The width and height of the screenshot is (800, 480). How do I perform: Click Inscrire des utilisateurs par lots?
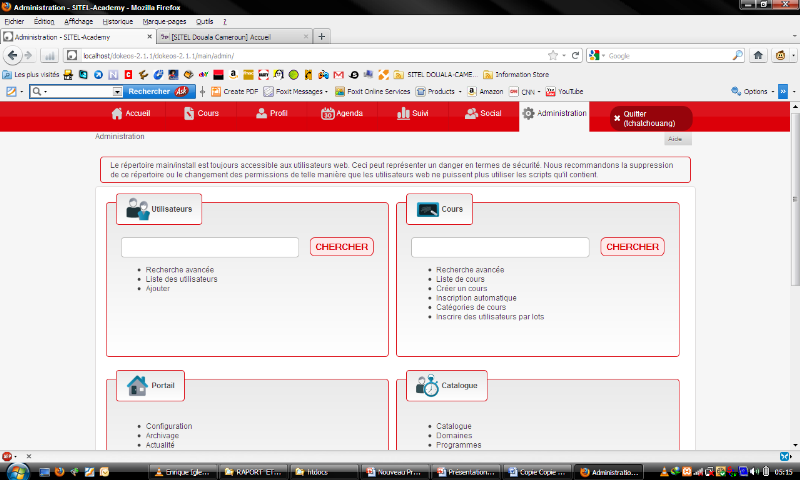pos(490,317)
